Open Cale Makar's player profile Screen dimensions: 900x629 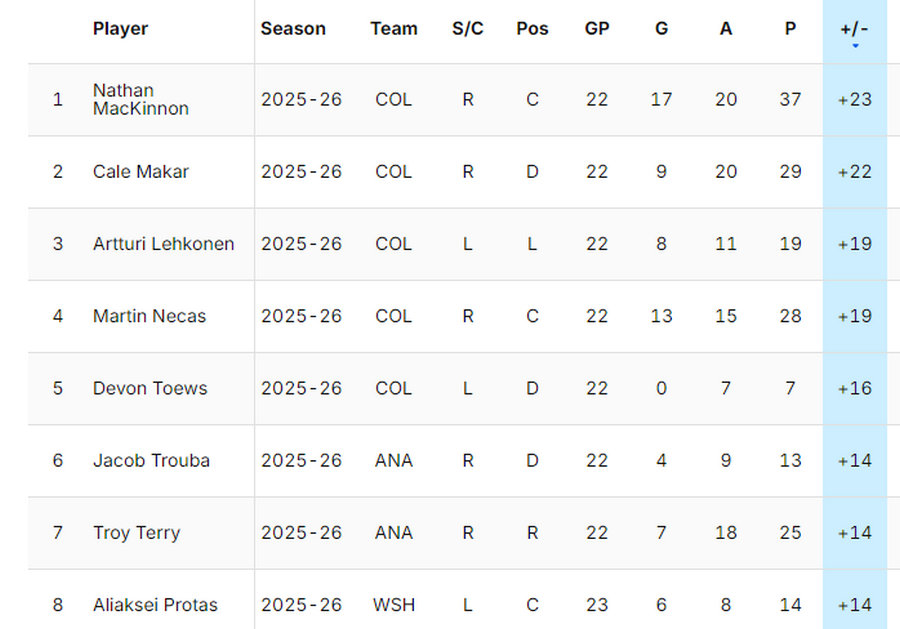click(140, 172)
